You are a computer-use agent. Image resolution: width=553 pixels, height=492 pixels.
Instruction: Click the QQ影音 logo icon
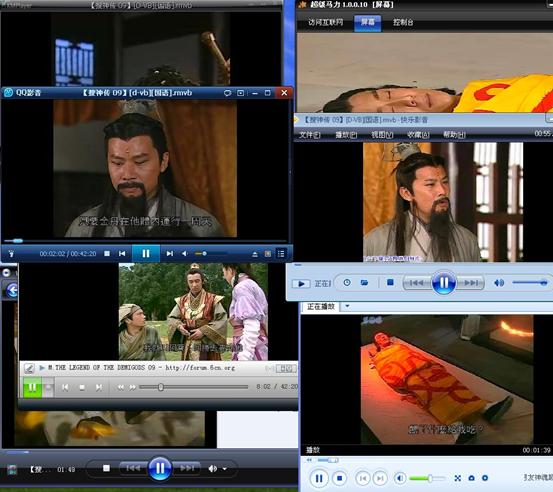point(8,93)
